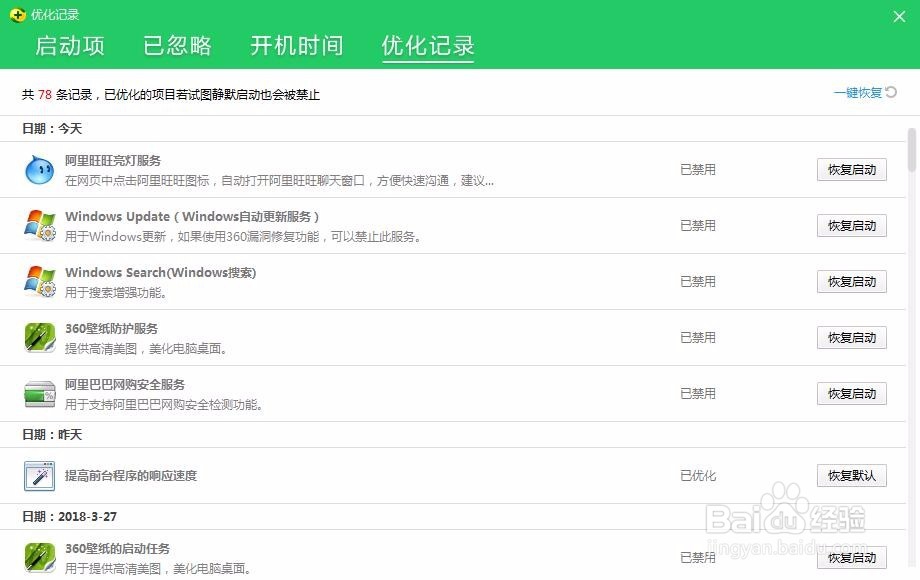Click the 已禁用 status of Windows Update
The image size is (920, 580).
(698, 226)
